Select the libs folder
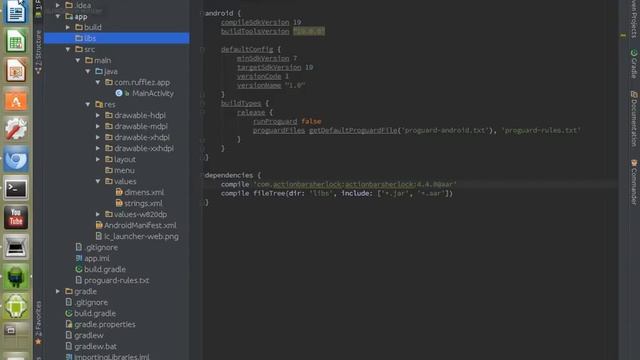 pyautogui.click(x=116, y=38)
